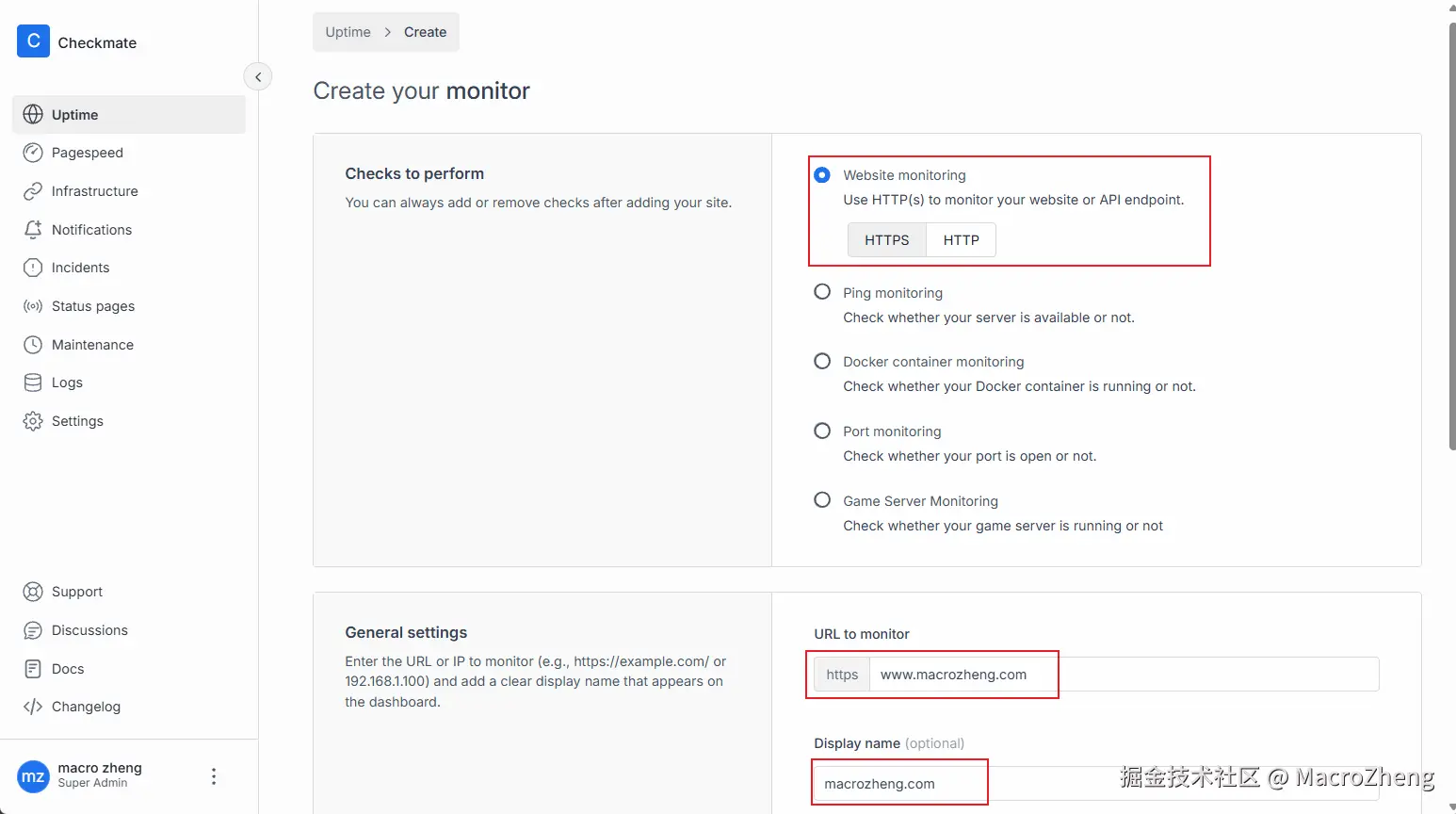Open Logs via the database icon
Viewport: 1456px width, 814px height.
[x=33, y=383]
